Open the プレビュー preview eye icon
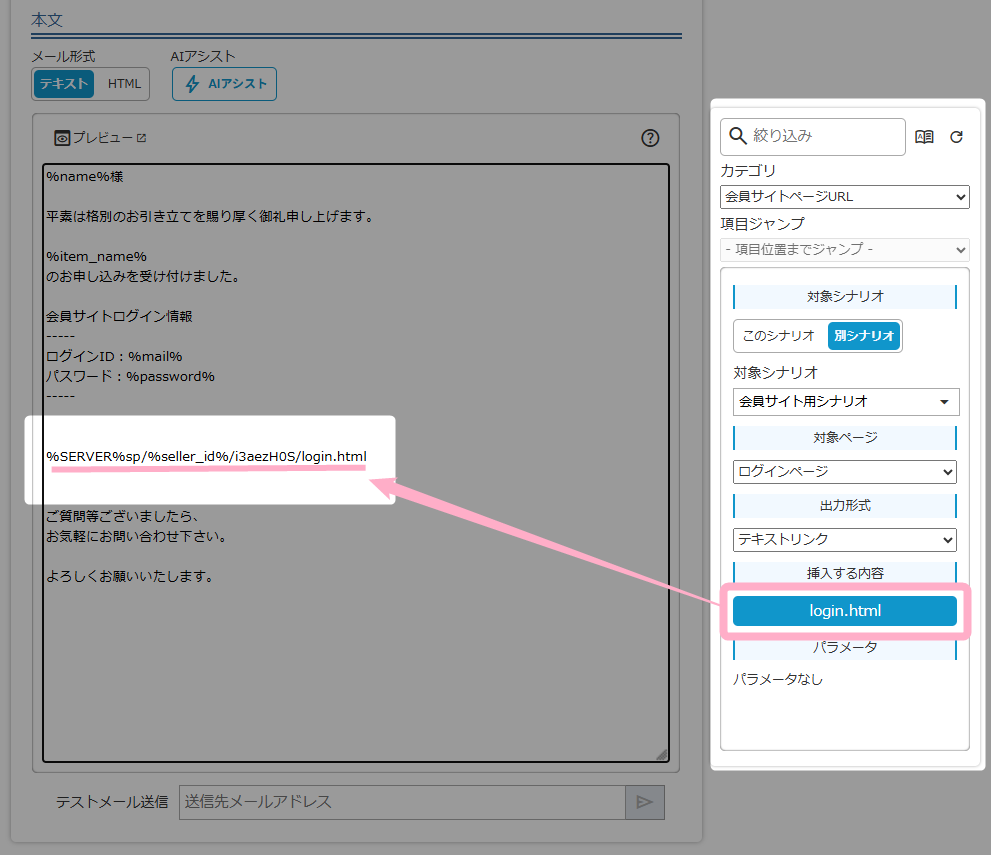Image resolution: width=991 pixels, height=855 pixels. [x=62, y=138]
